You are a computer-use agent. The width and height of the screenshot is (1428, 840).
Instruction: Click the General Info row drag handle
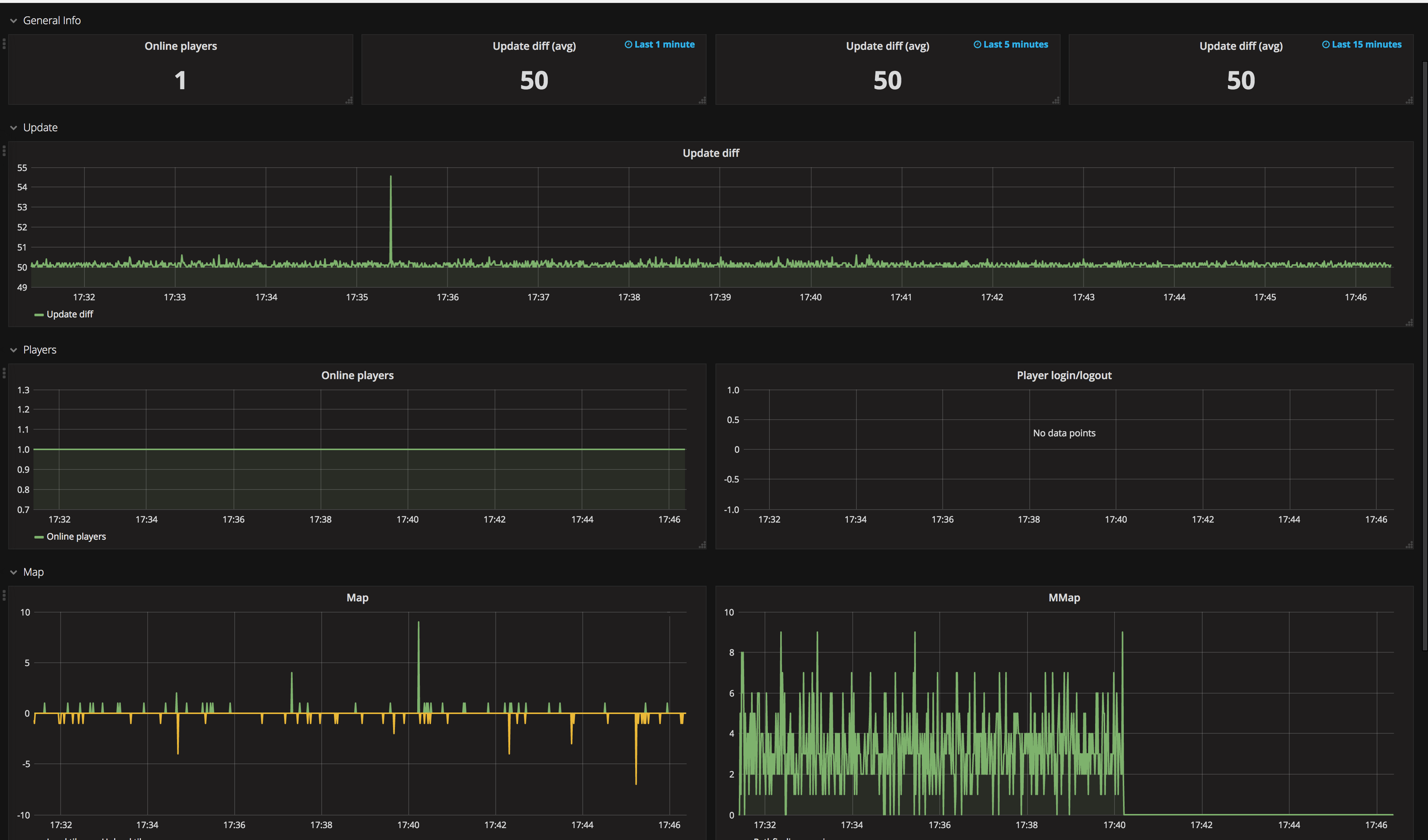4,43
